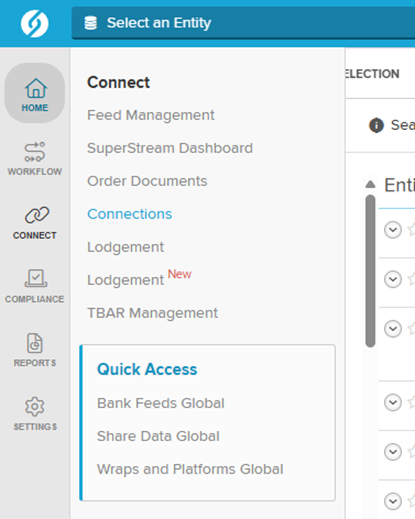Click the Connect menu heading
415x519 pixels.
(118, 83)
